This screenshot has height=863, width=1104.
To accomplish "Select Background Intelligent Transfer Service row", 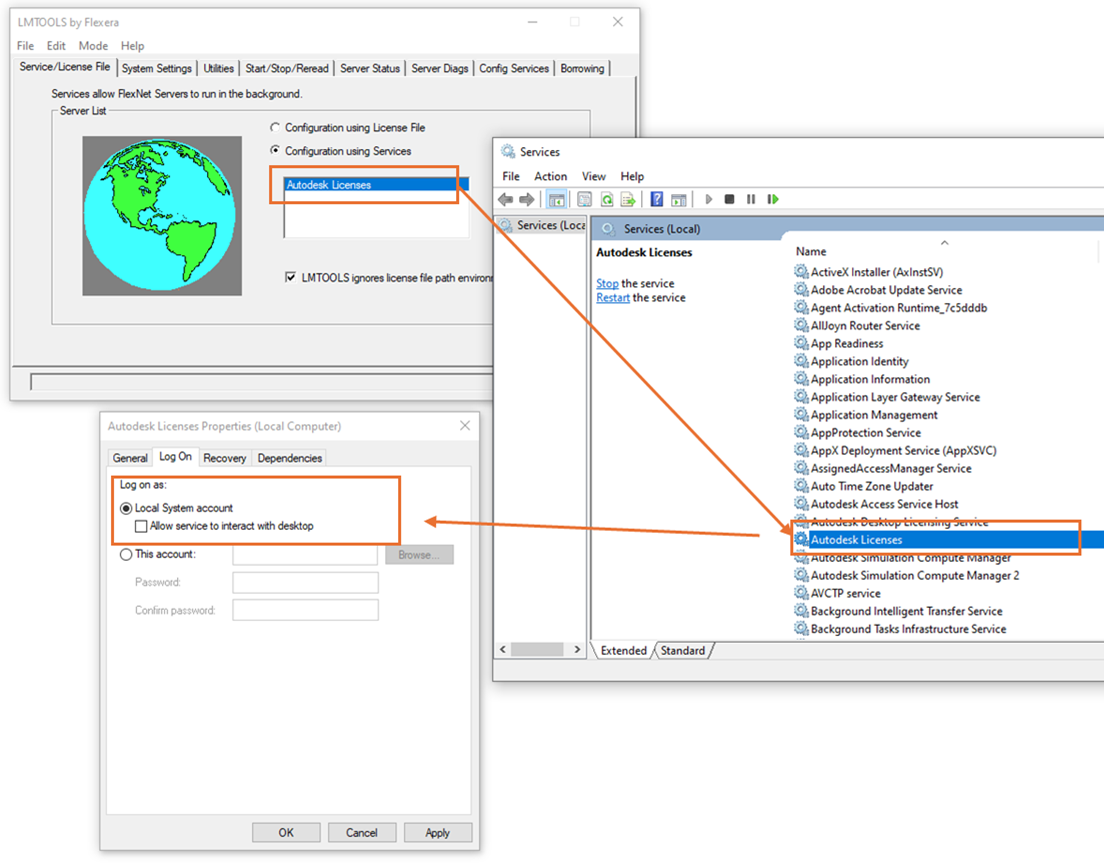I will coord(906,610).
